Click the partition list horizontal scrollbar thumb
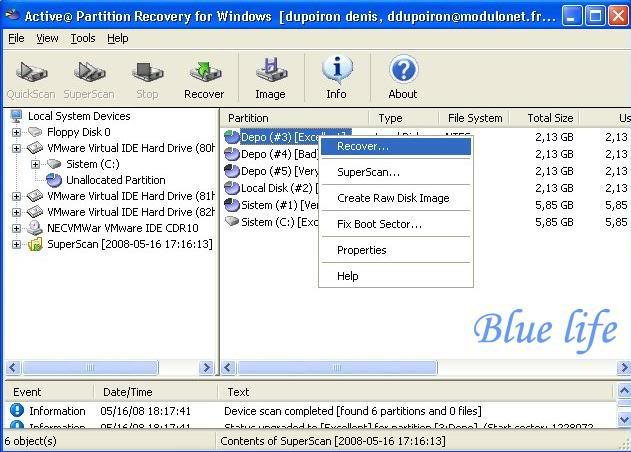The image size is (631, 452). point(337,367)
